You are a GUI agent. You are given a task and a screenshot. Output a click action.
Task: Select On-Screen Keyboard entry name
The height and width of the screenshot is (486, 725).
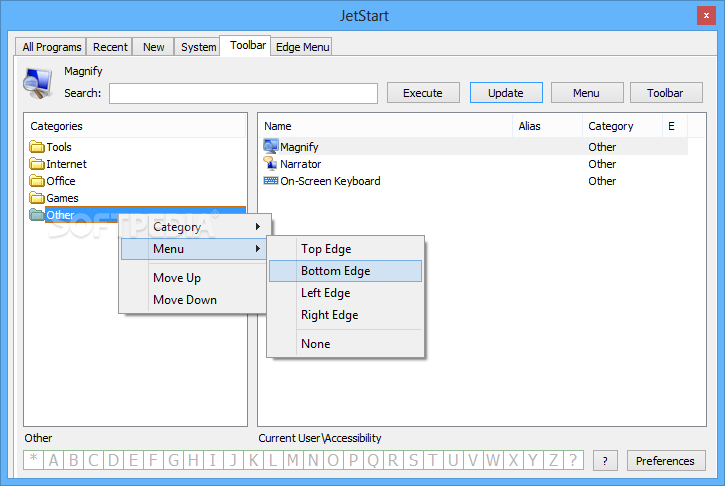pos(330,181)
